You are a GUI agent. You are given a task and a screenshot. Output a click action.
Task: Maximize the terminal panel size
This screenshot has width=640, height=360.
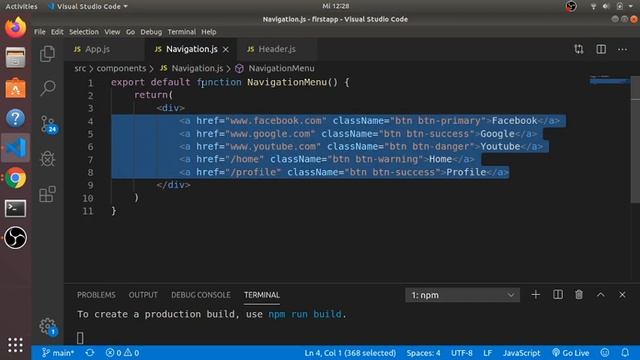point(600,294)
